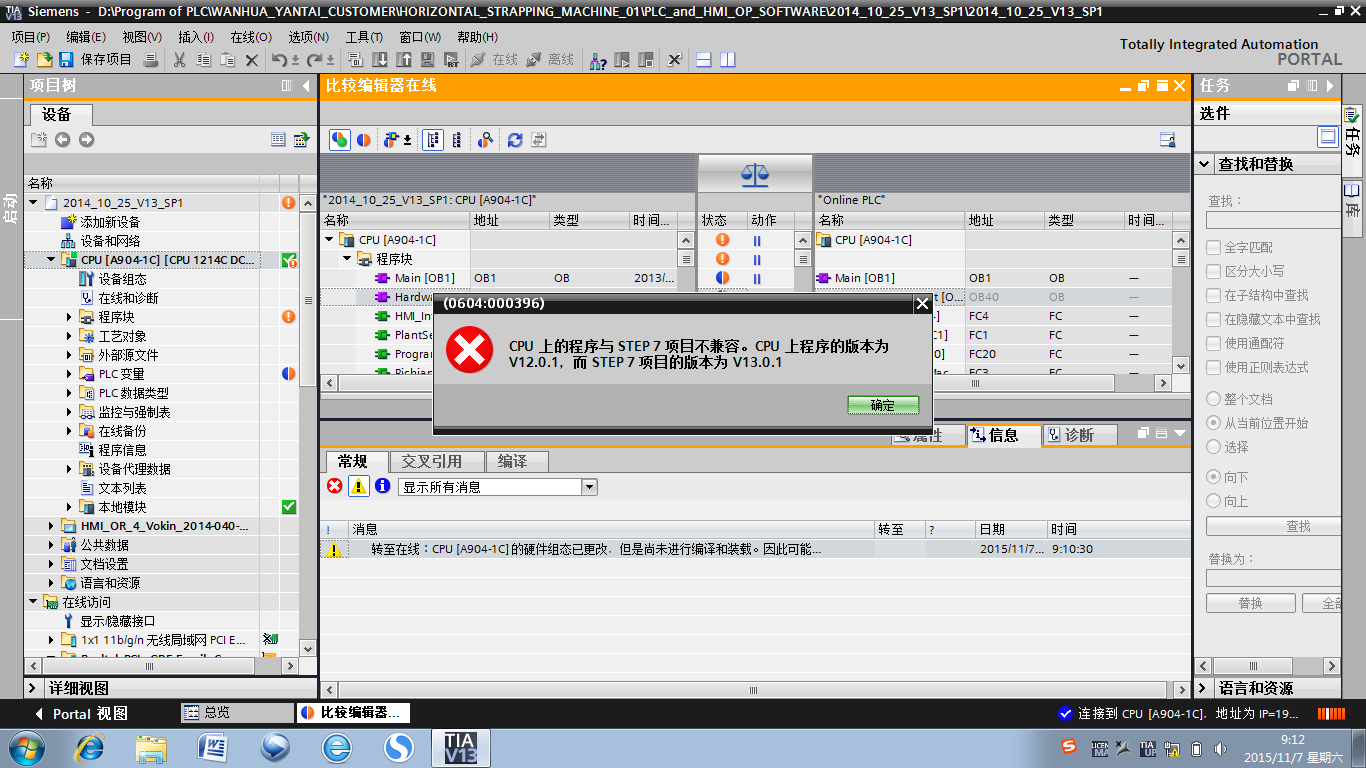Click the delete X icon in the toolbar
Screen dimensions: 1366x768
click(x=252, y=60)
